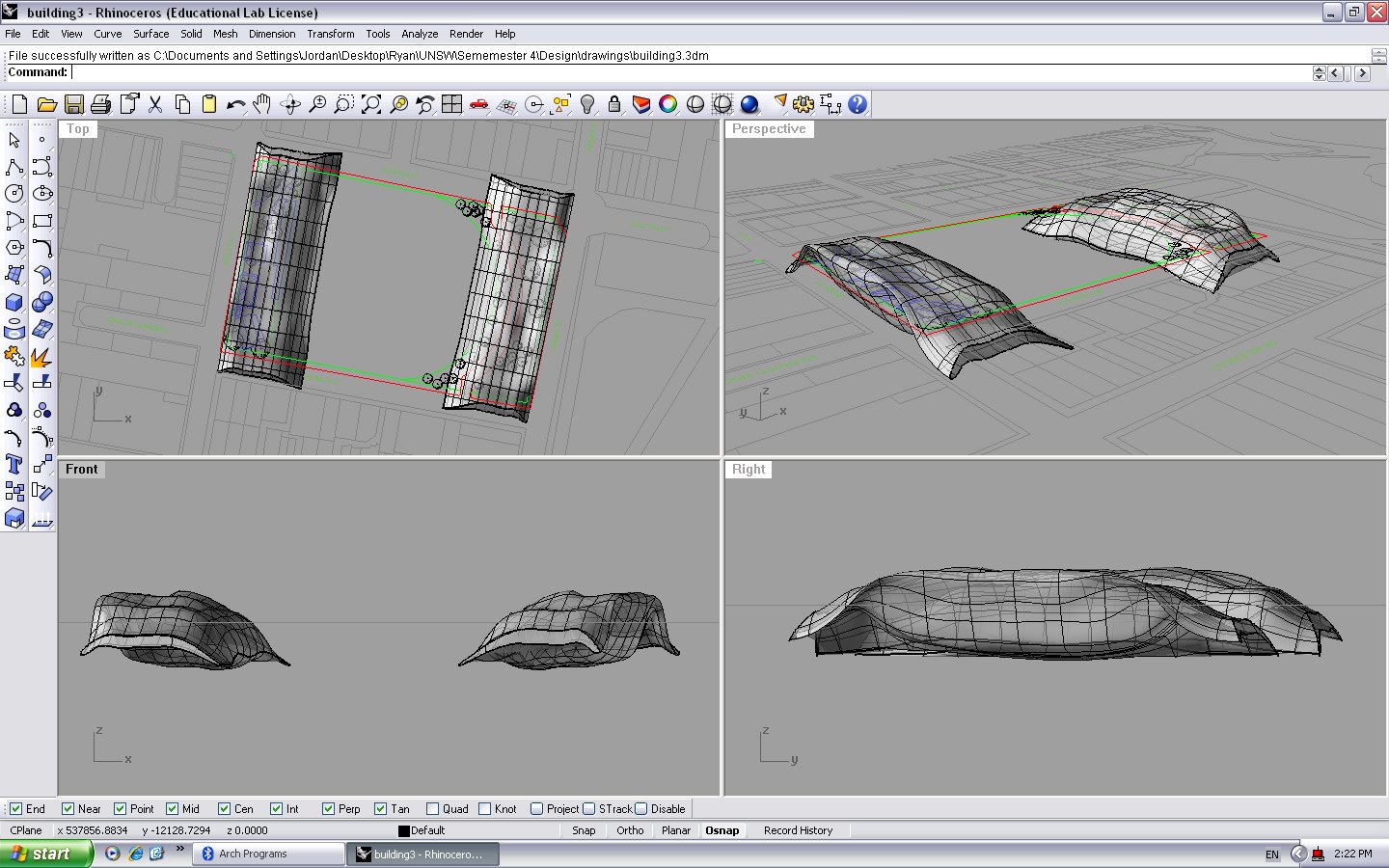This screenshot has width=1389, height=868.
Task: Select the Polyline tool in left toolbar
Action: [x=14, y=167]
